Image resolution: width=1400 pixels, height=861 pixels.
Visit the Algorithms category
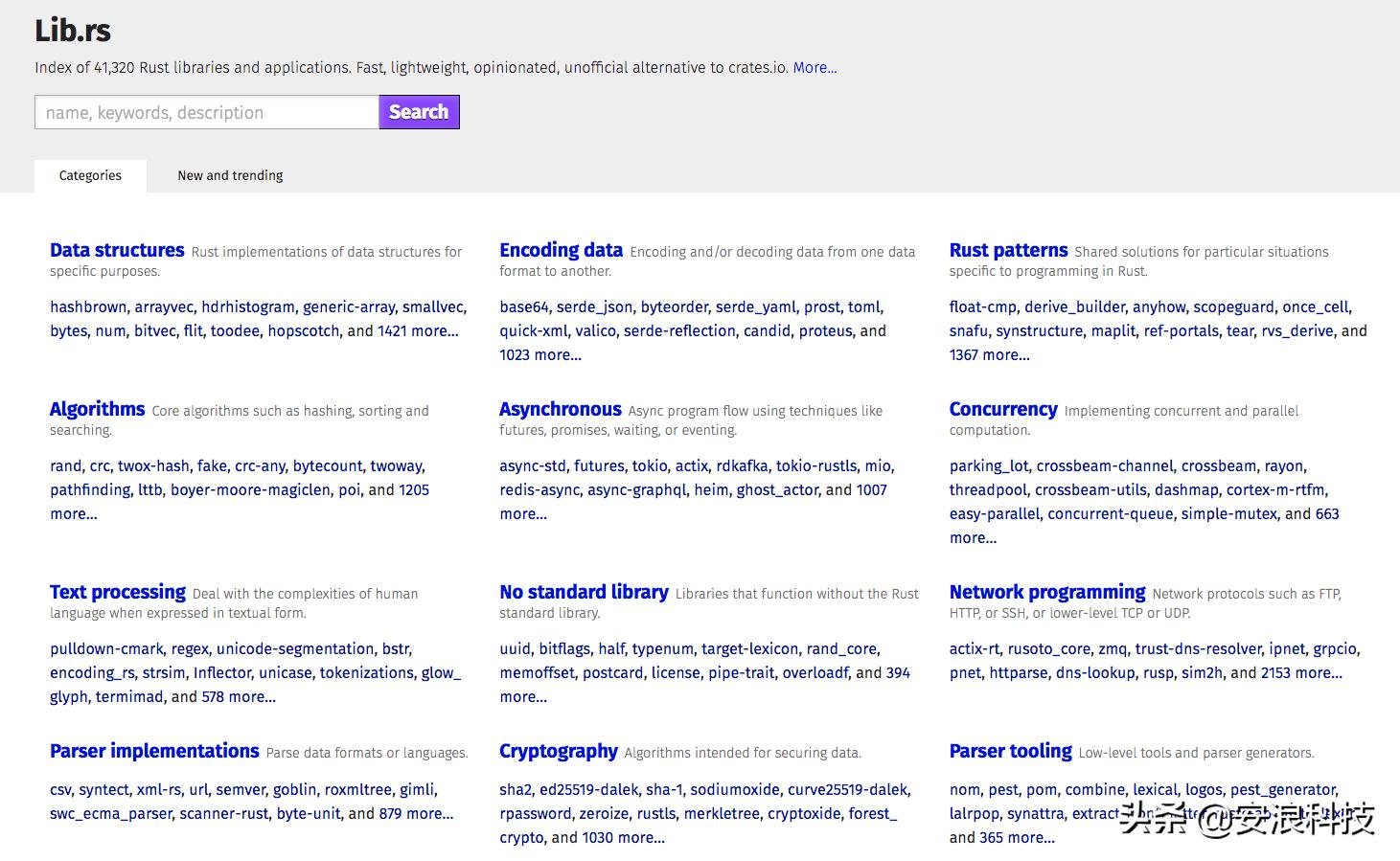point(98,409)
